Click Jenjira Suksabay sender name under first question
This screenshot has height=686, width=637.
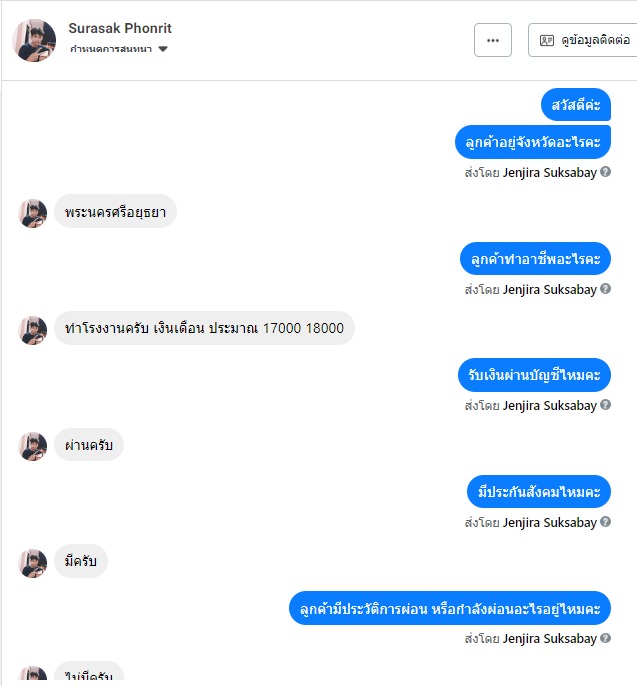[550, 172]
